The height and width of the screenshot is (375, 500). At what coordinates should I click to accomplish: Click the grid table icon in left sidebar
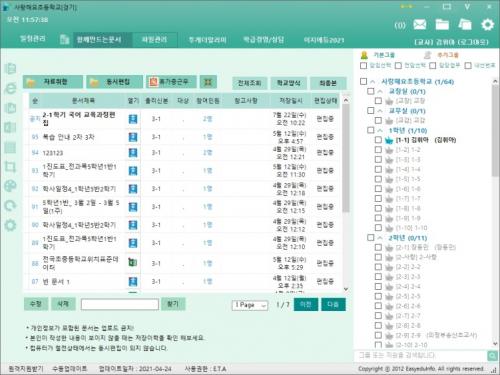(x=11, y=147)
